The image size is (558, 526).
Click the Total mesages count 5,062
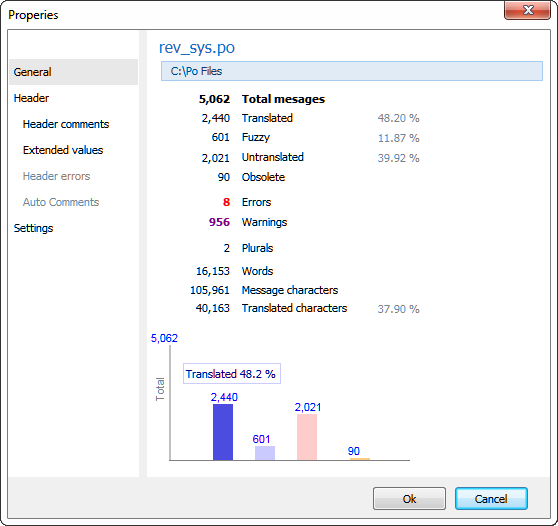[x=214, y=99]
